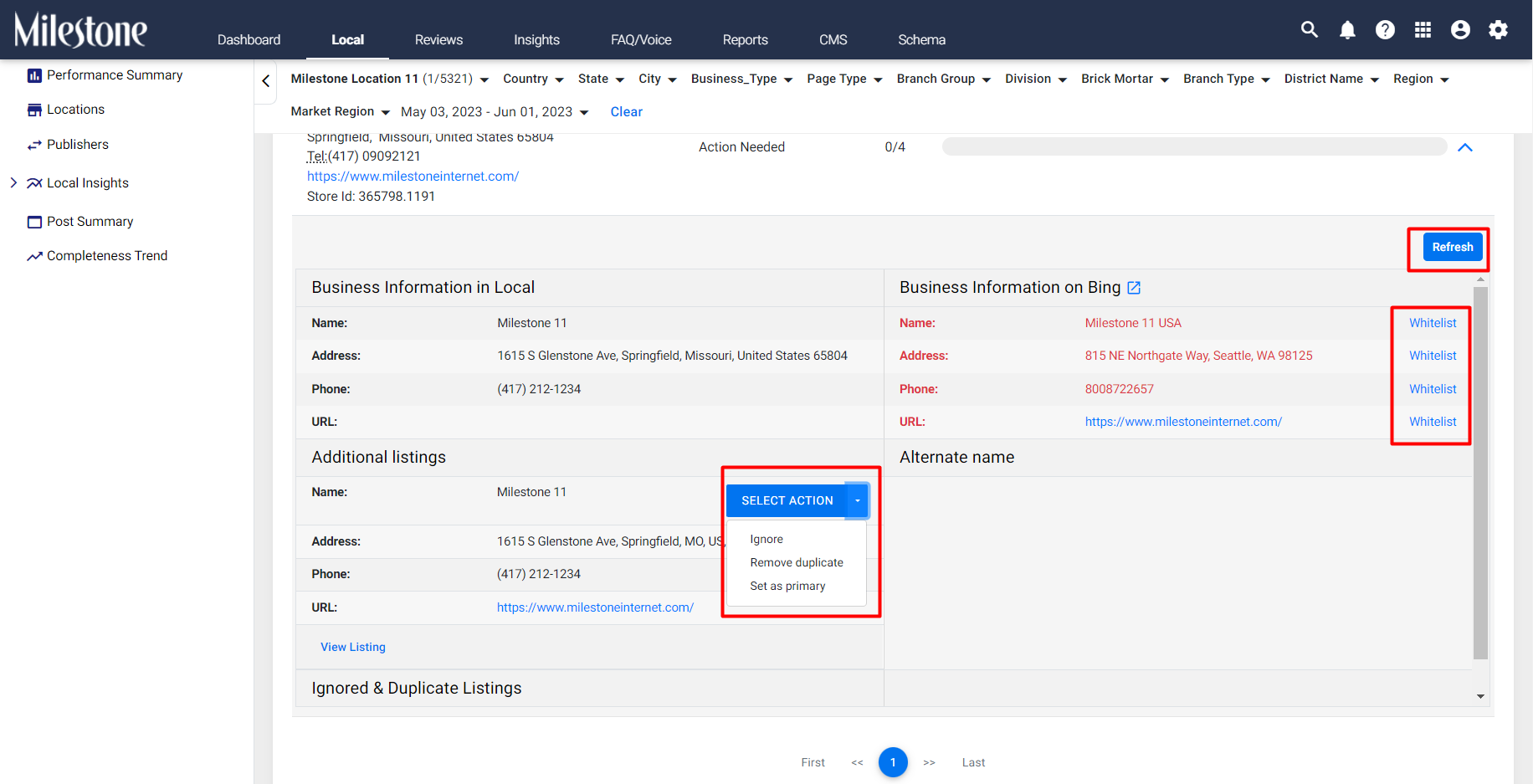Viewport: 1533px width, 784px height.
Task: Open the apps grid icon
Action: click(x=1423, y=30)
